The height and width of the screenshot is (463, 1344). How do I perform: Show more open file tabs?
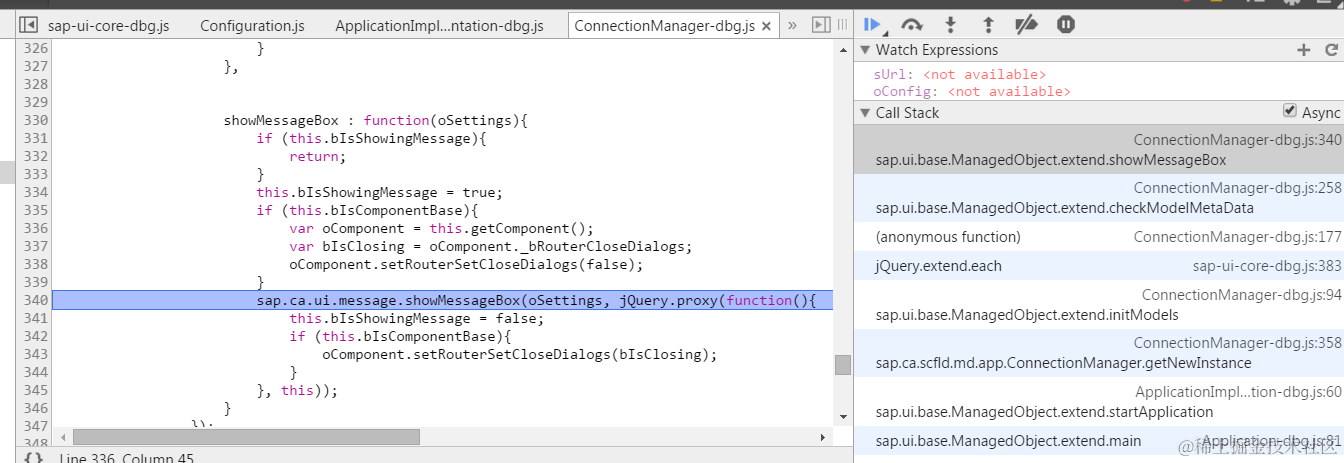[793, 25]
